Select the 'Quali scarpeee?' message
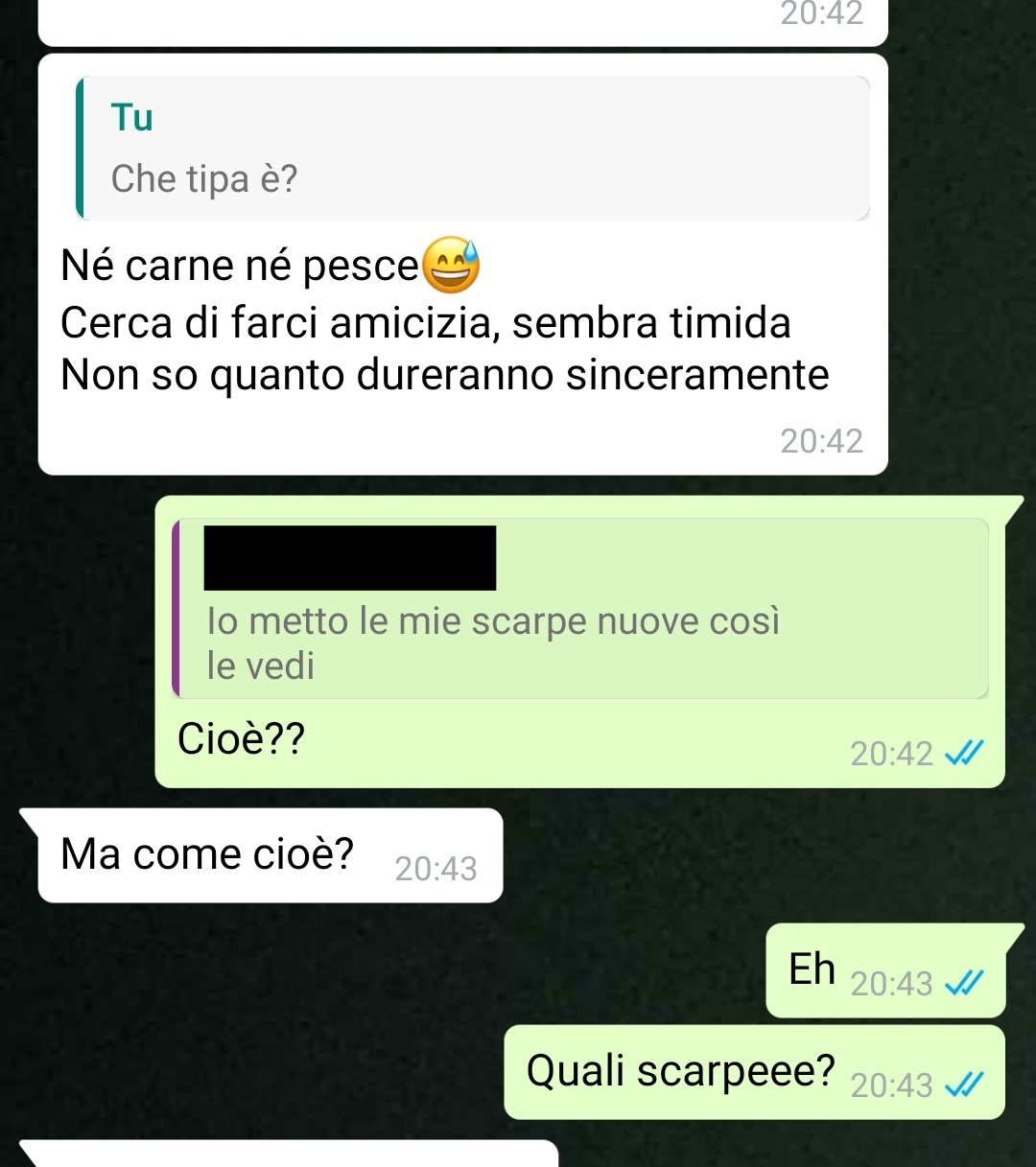The width and height of the screenshot is (1036, 1167). point(755,1072)
